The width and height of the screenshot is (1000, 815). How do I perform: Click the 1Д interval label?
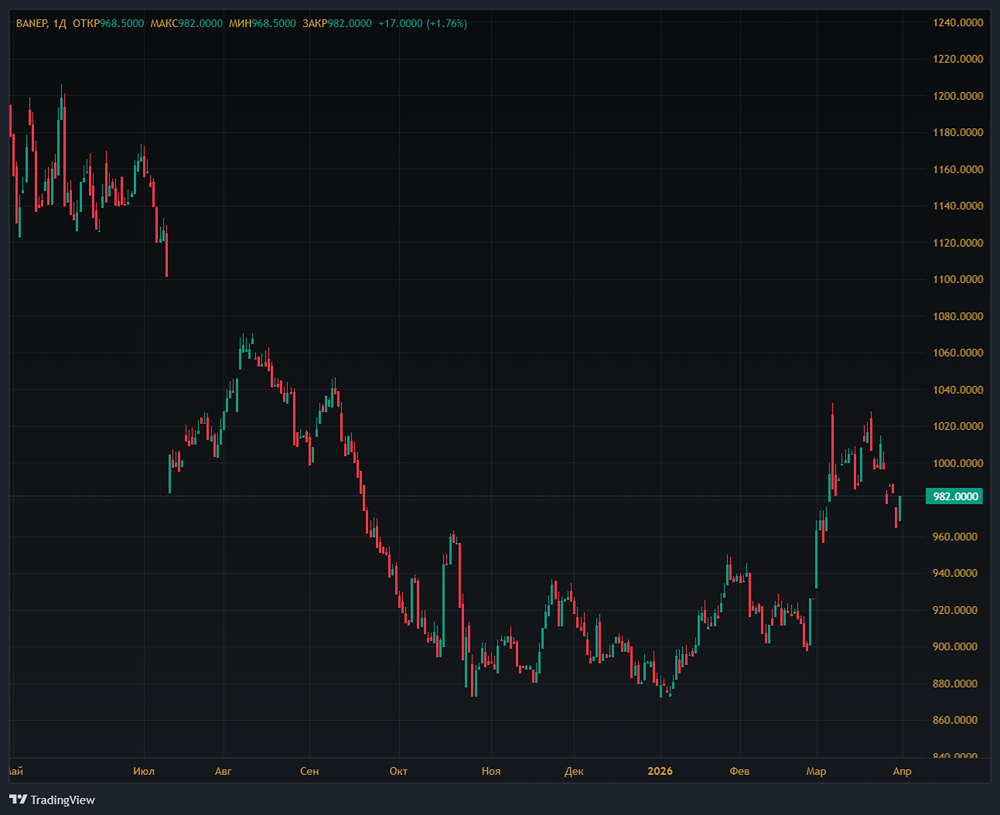60,23
